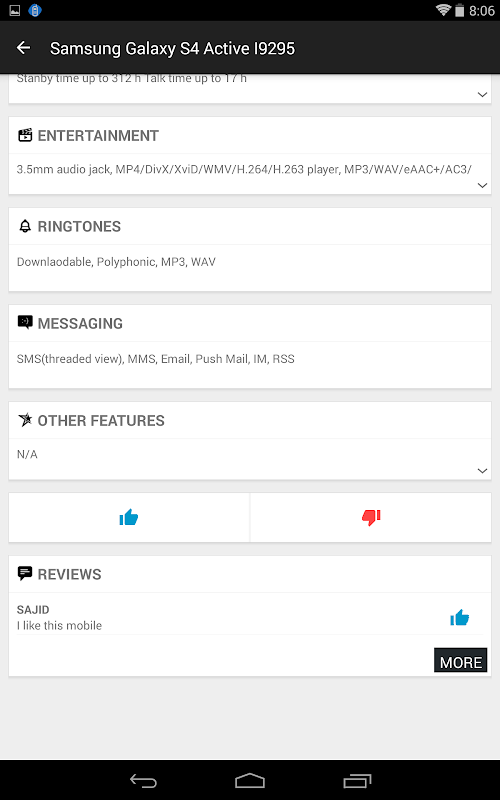Screen dimensions: 500x800
Task: Expand the Other Features chevron
Action: click(x=482, y=470)
